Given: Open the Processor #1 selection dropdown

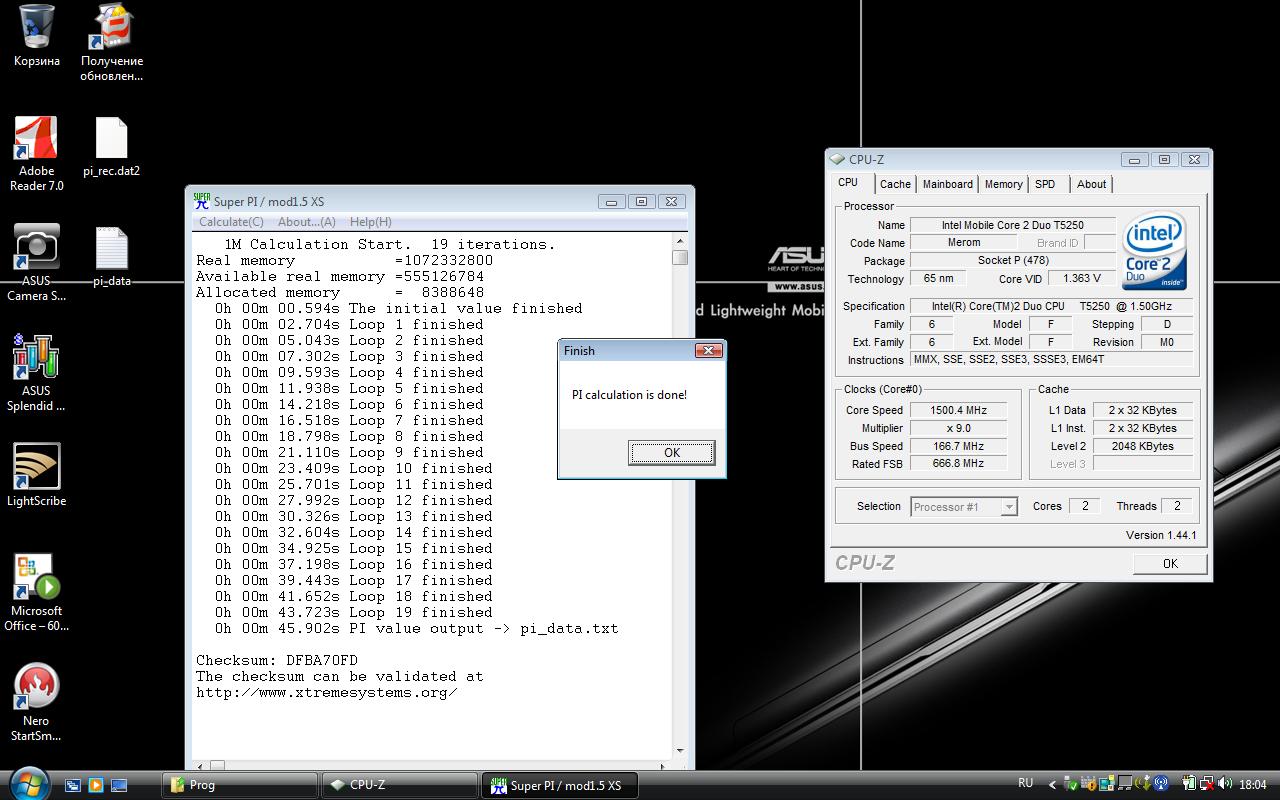Looking at the screenshot, I should point(964,507).
